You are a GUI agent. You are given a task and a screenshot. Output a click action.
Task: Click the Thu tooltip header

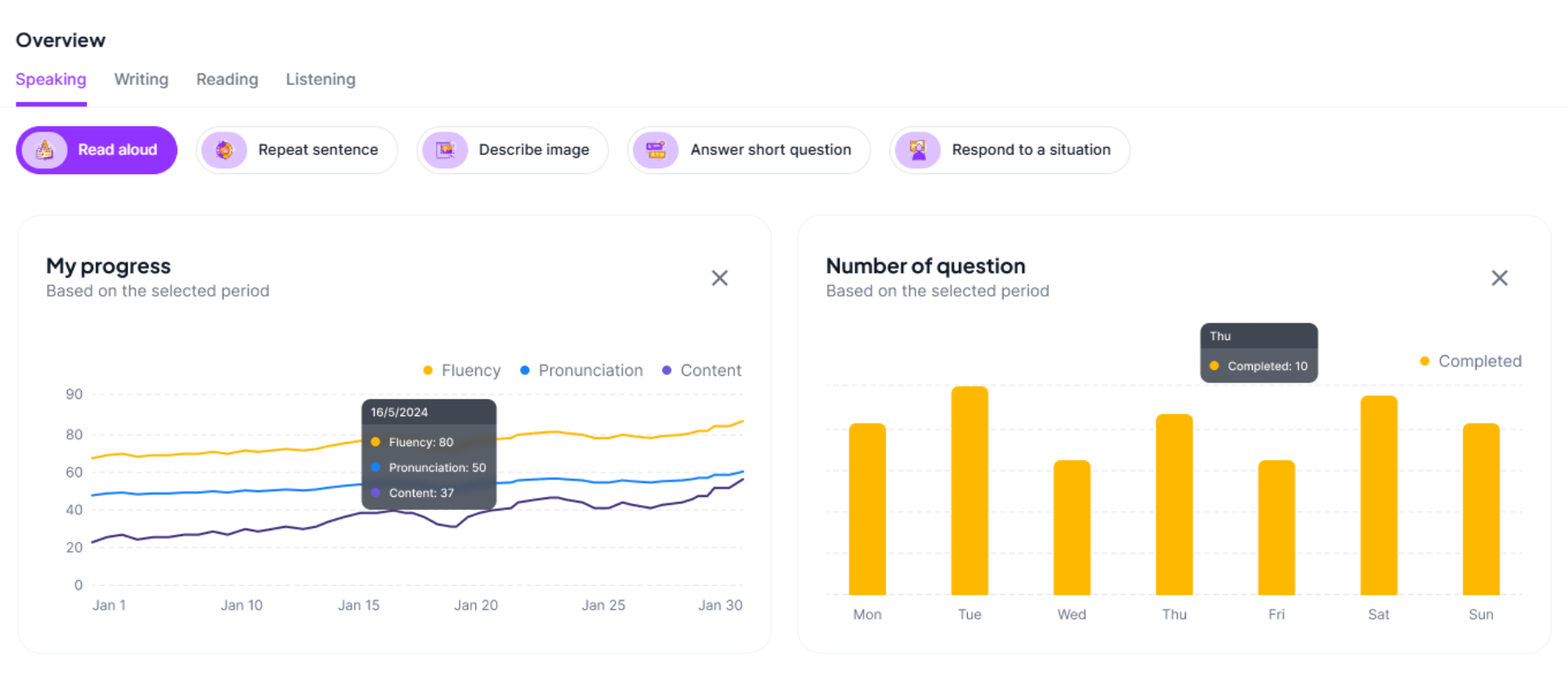click(x=1220, y=337)
